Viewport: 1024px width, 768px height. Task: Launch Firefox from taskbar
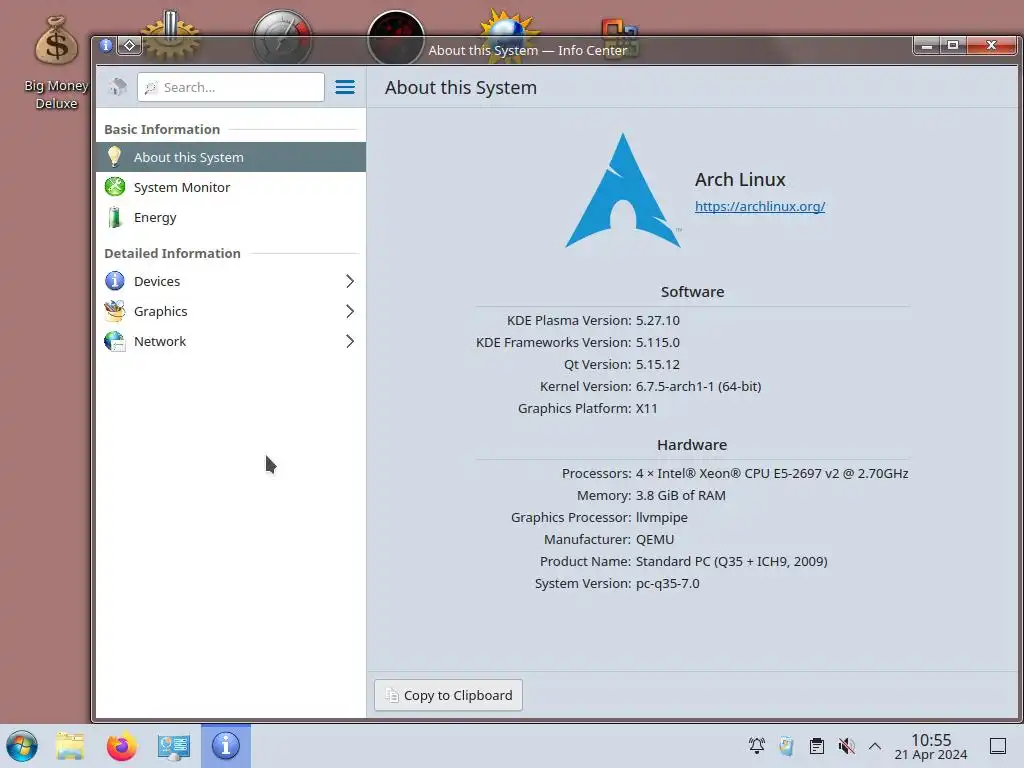[x=121, y=746]
